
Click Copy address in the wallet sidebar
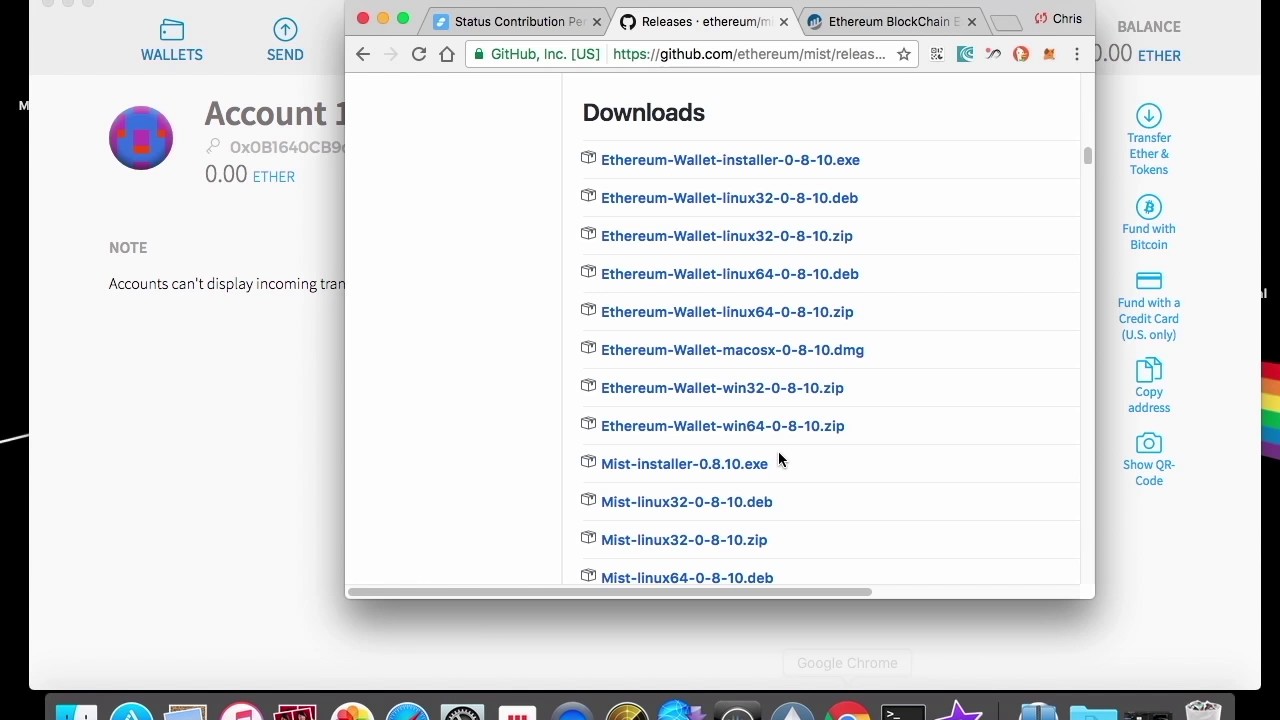click(x=1149, y=385)
